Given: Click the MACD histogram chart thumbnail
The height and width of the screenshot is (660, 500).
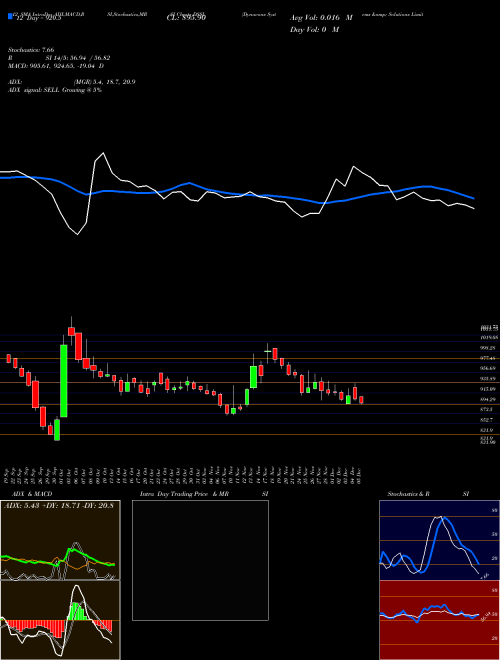Looking at the screenshot, I should pos(60,620).
